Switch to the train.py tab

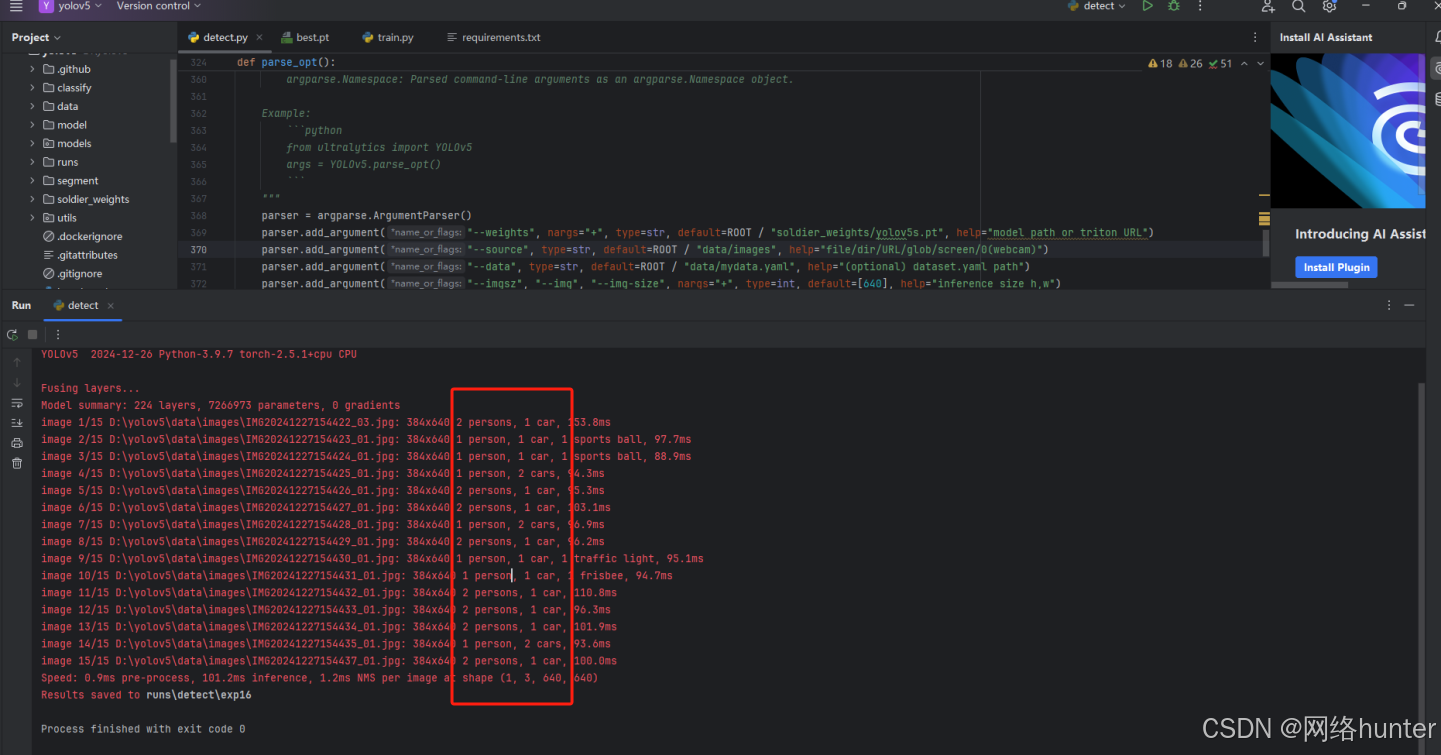[x=388, y=37]
